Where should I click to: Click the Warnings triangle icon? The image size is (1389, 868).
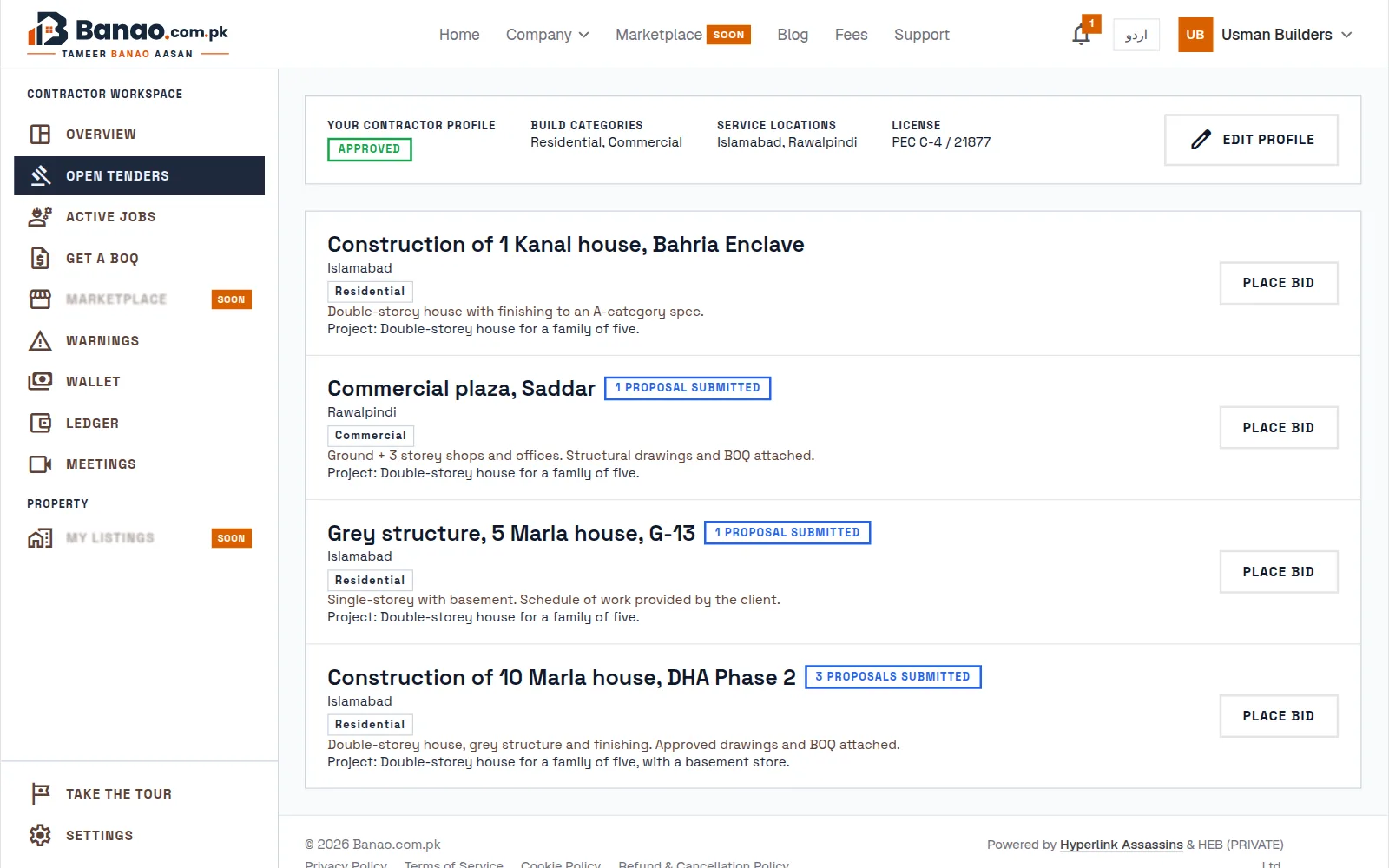(40, 340)
